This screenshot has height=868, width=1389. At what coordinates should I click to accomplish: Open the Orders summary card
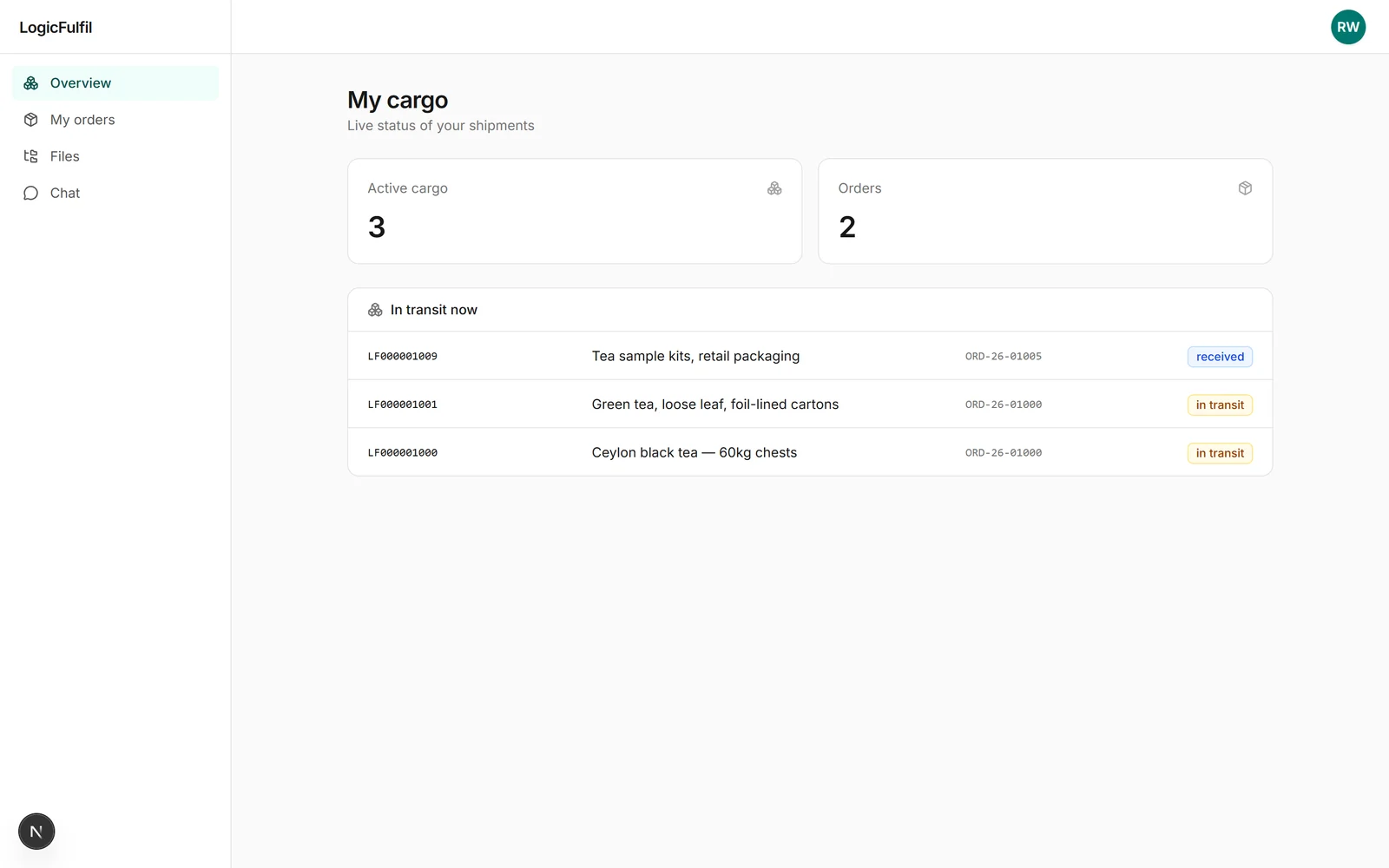(1045, 211)
